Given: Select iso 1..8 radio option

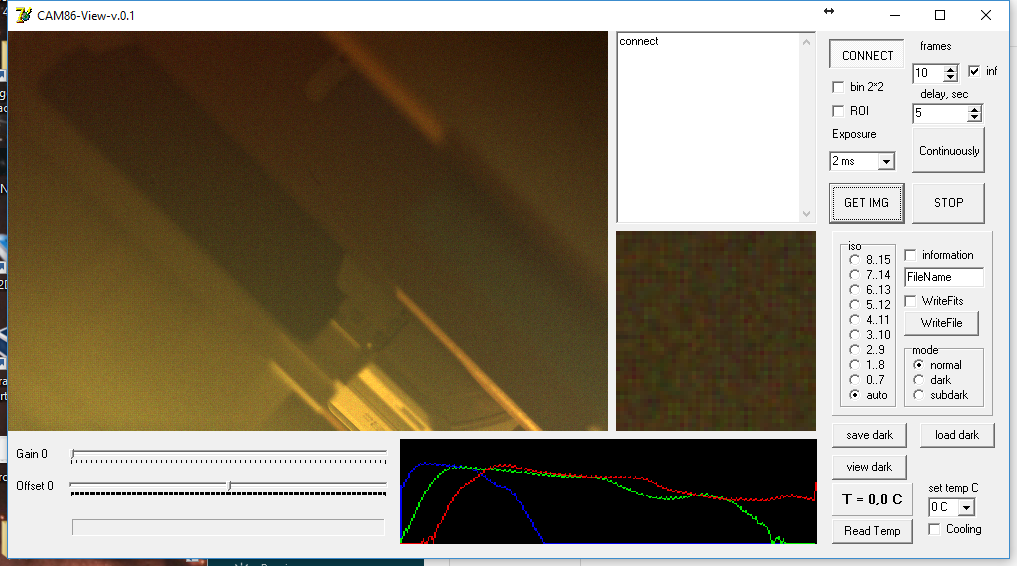Looking at the screenshot, I should point(854,364).
